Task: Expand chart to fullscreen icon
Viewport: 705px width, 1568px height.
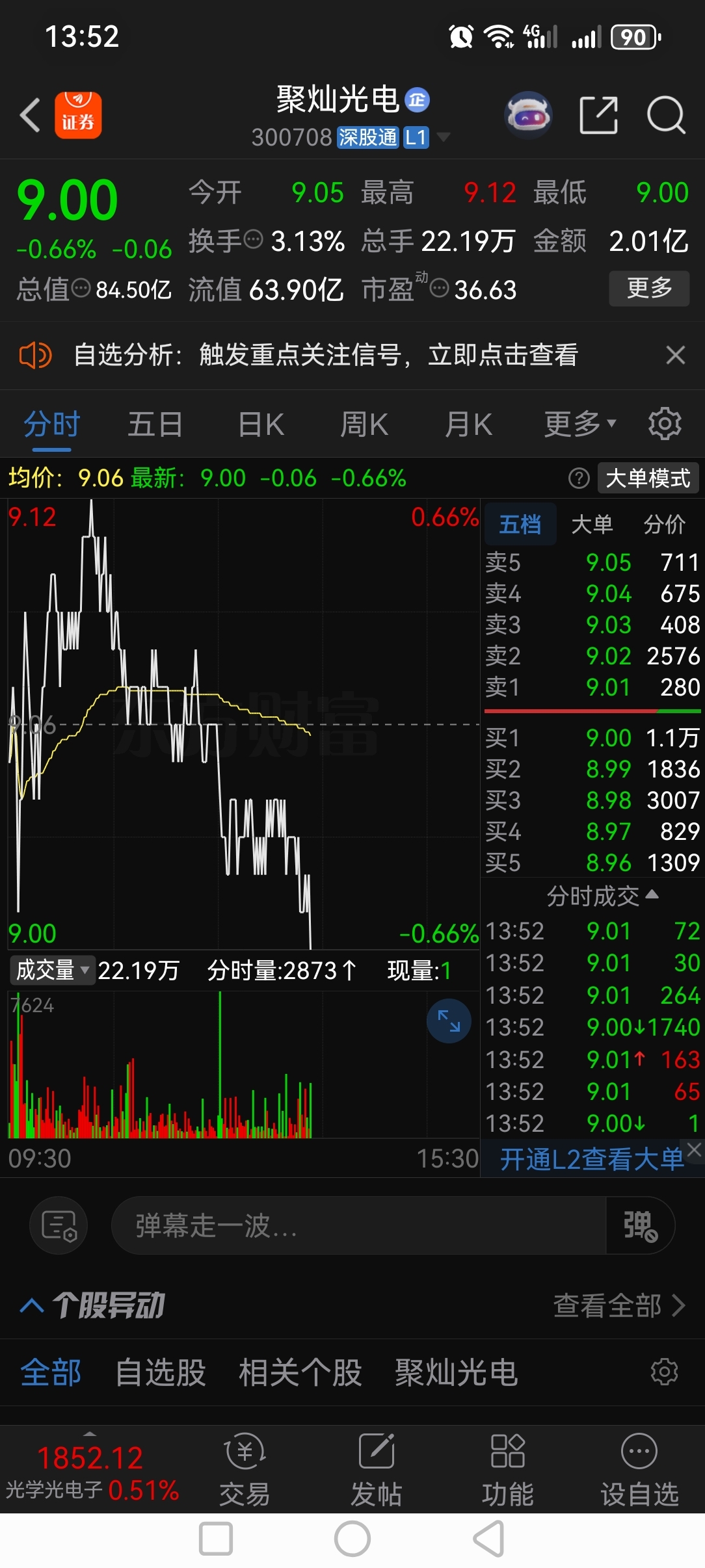Action: pyautogui.click(x=449, y=1021)
